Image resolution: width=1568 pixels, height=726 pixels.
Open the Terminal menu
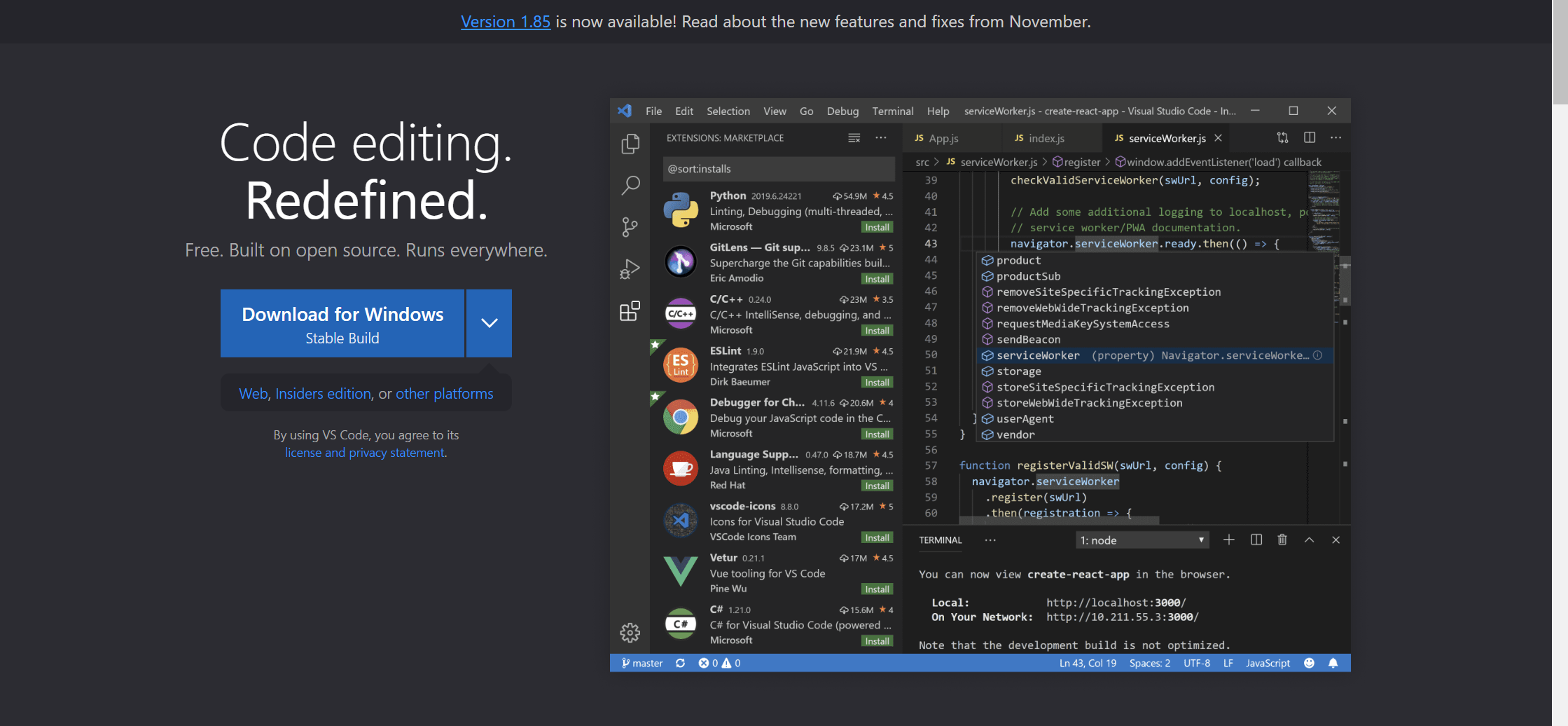tap(893, 111)
